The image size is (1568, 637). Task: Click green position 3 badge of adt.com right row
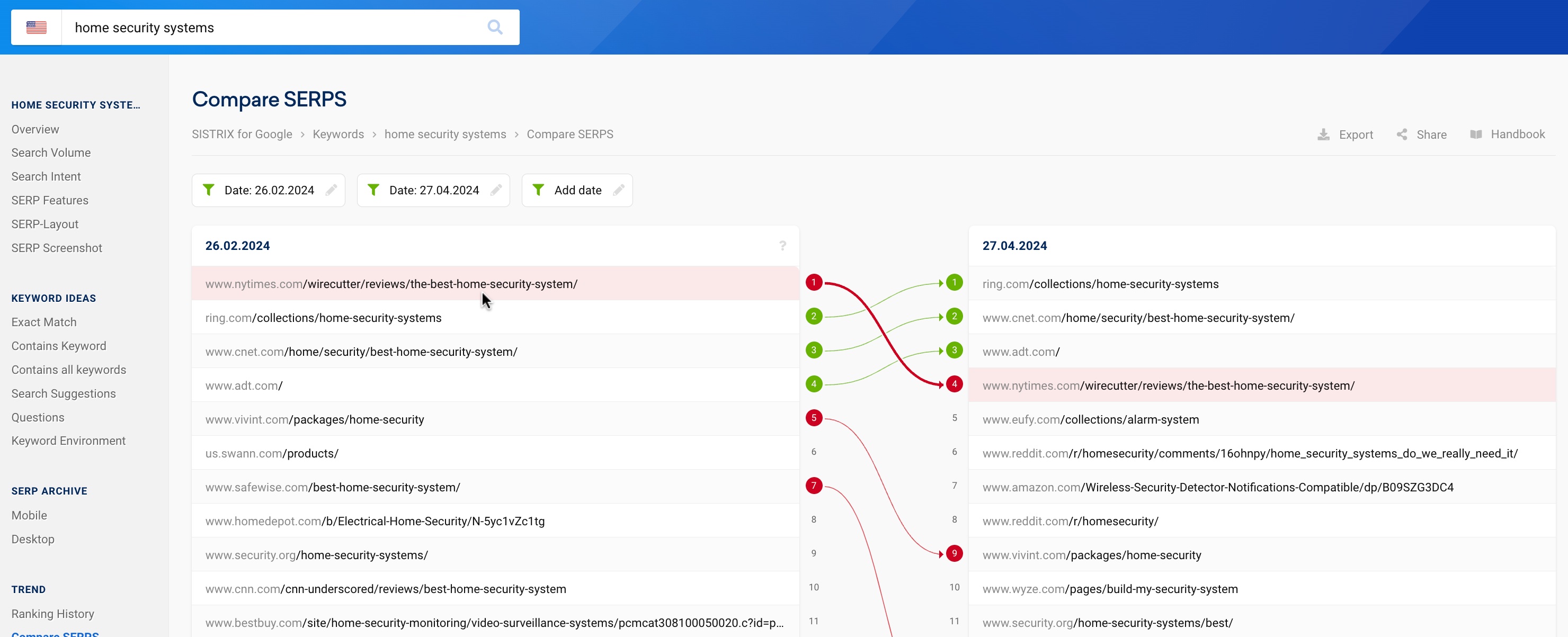pos(955,351)
